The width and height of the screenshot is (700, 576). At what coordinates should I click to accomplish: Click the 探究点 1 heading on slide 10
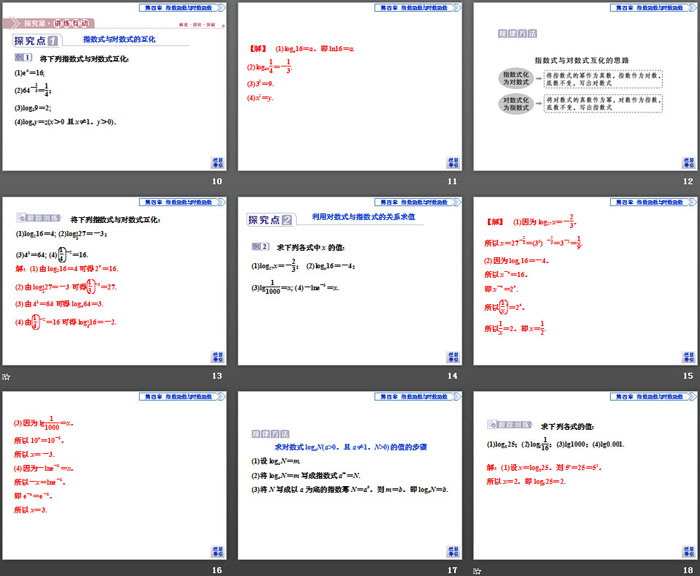[x=37, y=41]
